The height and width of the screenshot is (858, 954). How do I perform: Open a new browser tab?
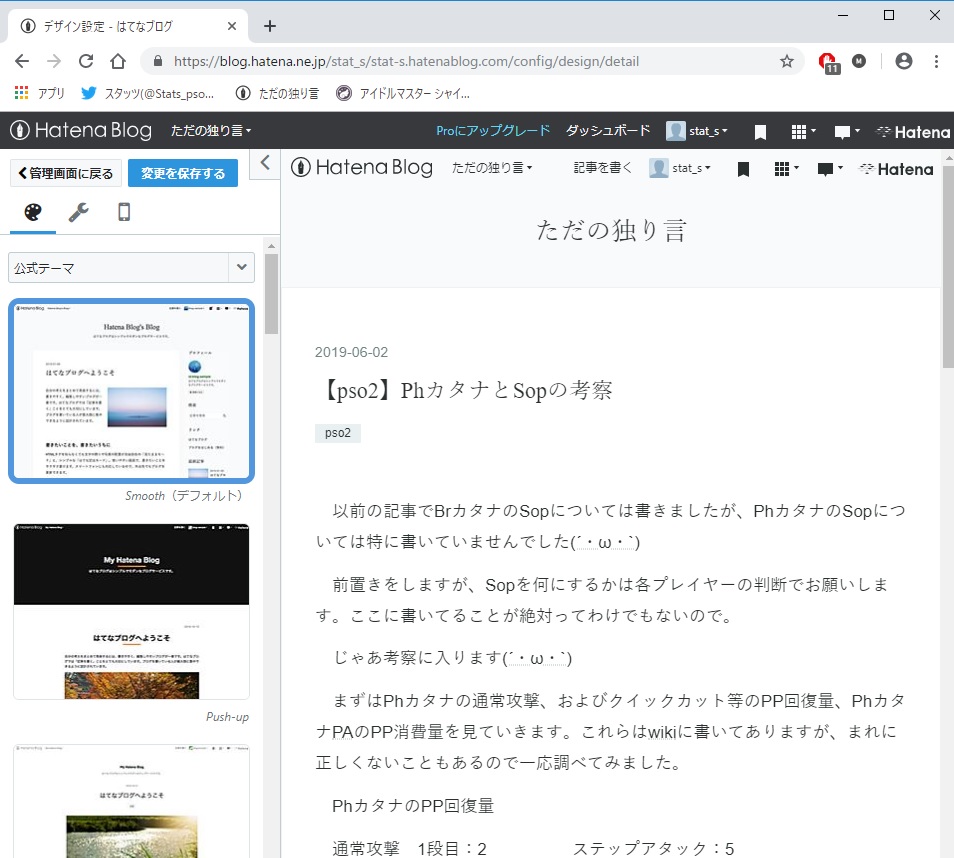click(270, 26)
